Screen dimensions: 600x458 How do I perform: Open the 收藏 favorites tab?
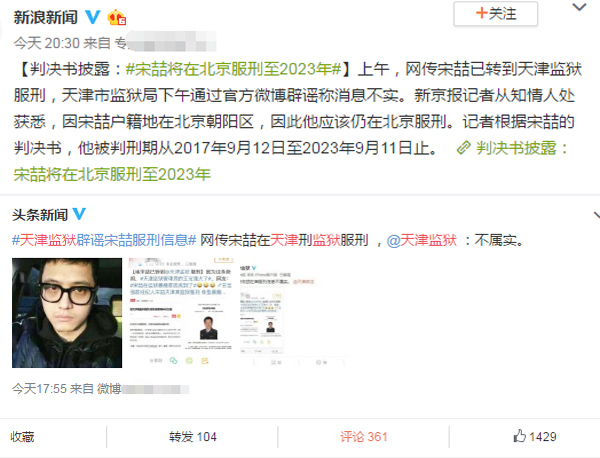click(x=22, y=437)
